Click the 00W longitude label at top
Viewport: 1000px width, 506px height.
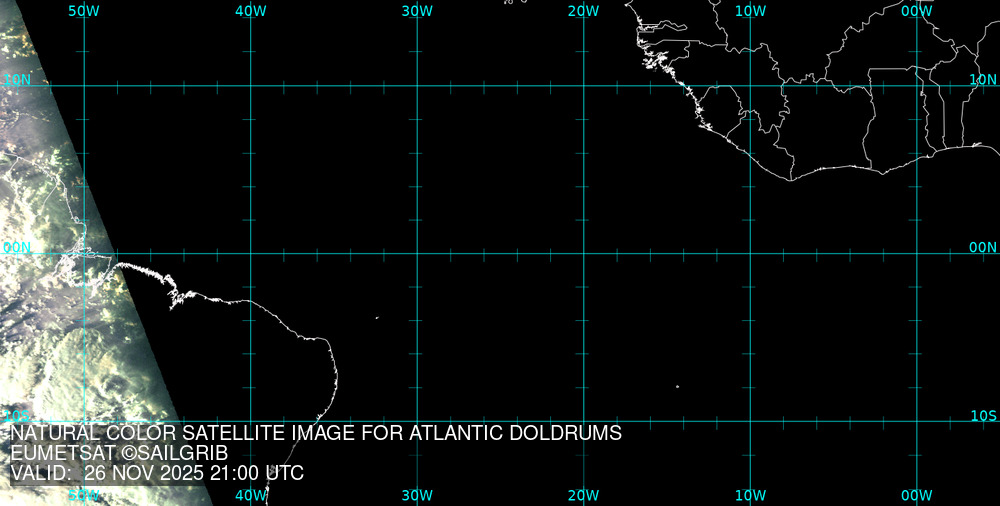click(x=916, y=10)
